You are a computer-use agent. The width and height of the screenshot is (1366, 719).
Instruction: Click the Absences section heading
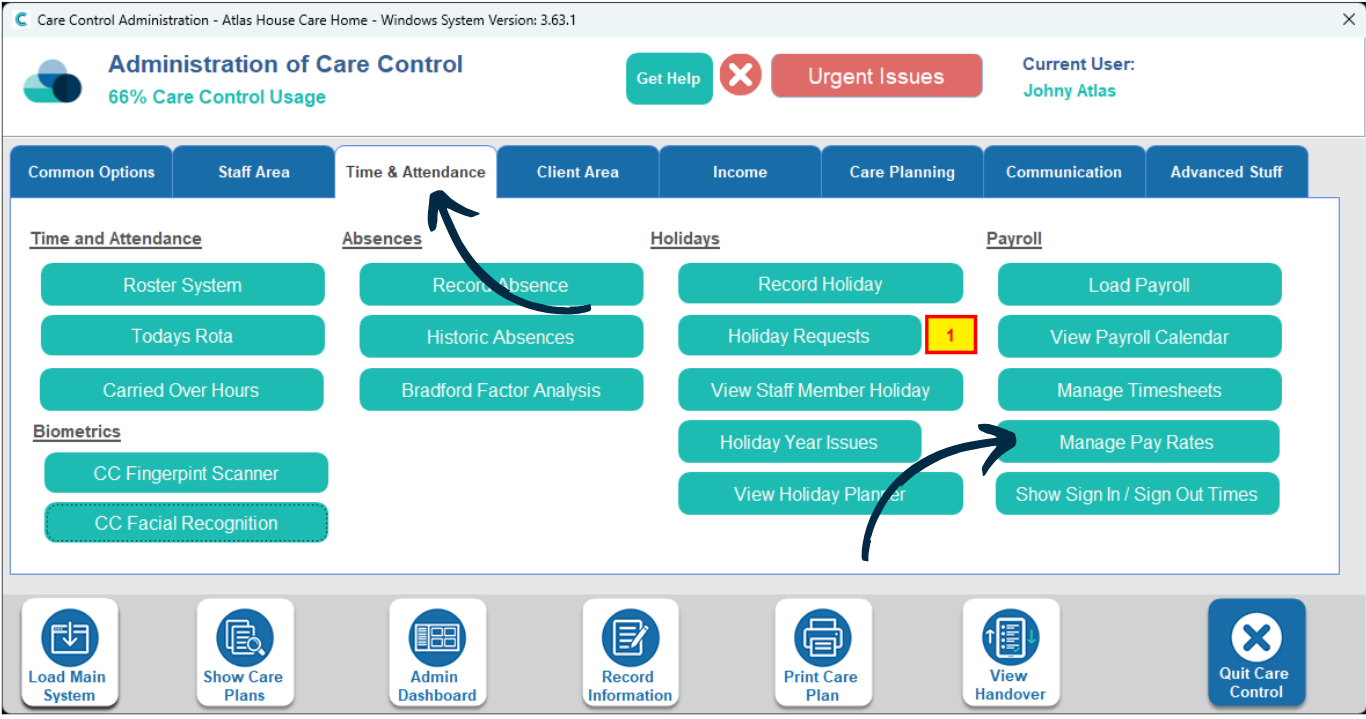(382, 239)
